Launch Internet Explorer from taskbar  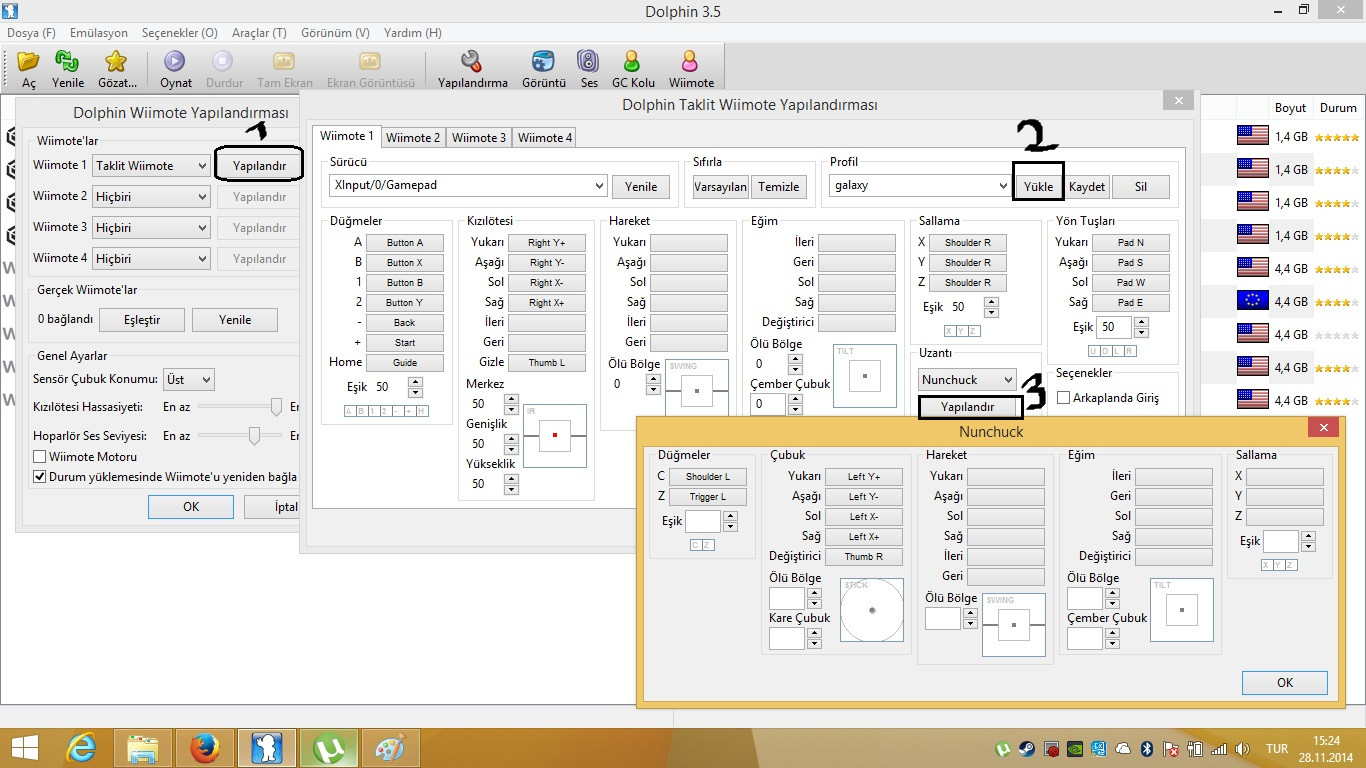click(82, 748)
